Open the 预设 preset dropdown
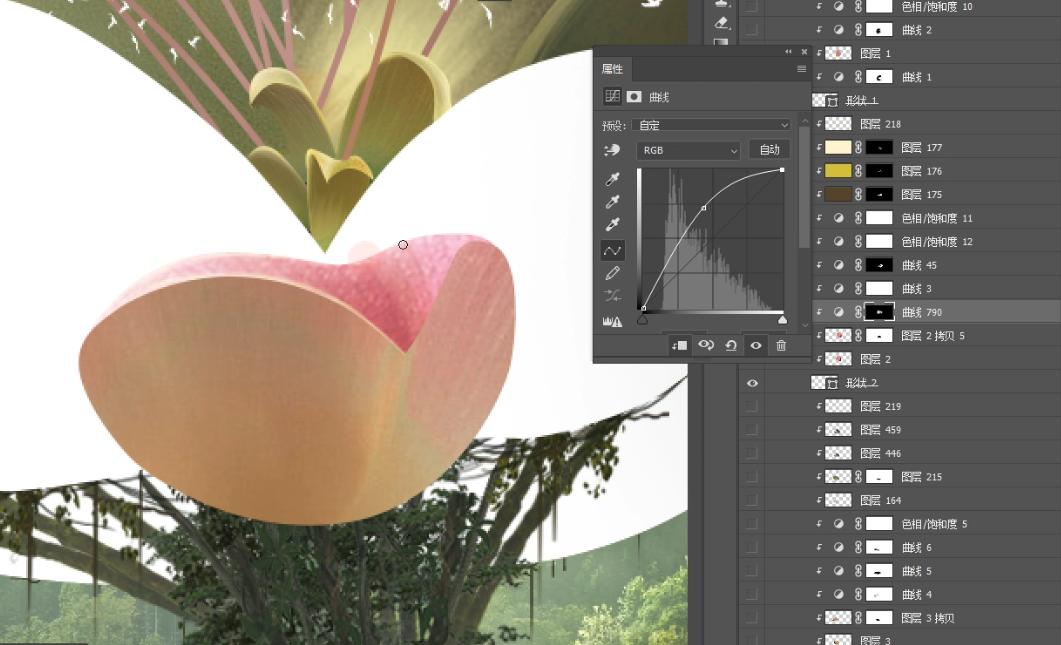This screenshot has width=1061, height=645. (x=712, y=125)
